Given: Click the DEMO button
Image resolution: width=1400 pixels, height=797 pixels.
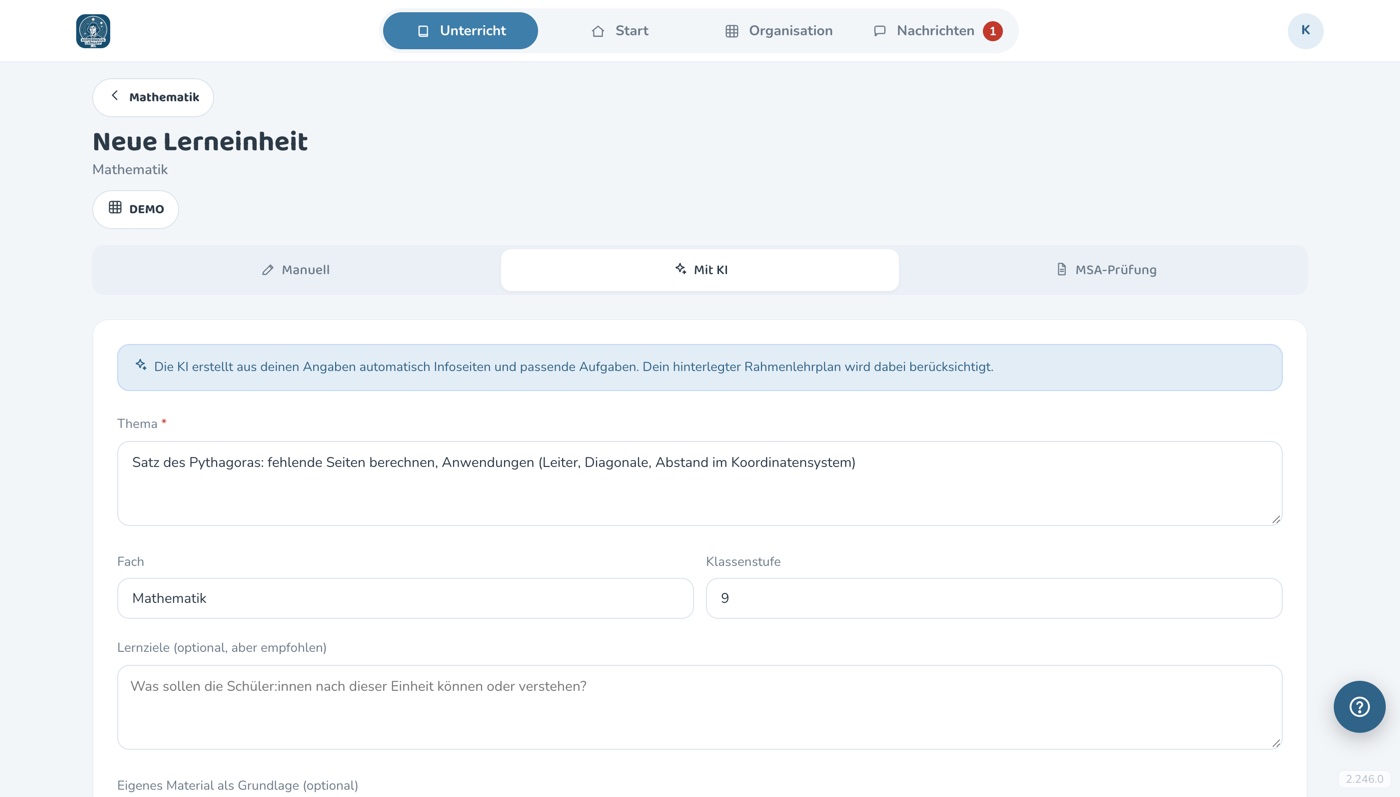Looking at the screenshot, I should click(x=136, y=209).
